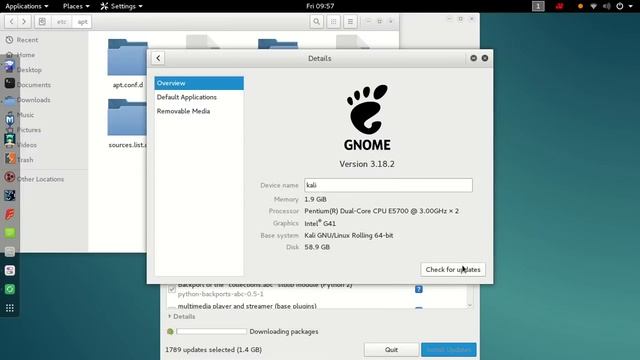
Task: Select apt.conf.d folder
Action: 128,63
